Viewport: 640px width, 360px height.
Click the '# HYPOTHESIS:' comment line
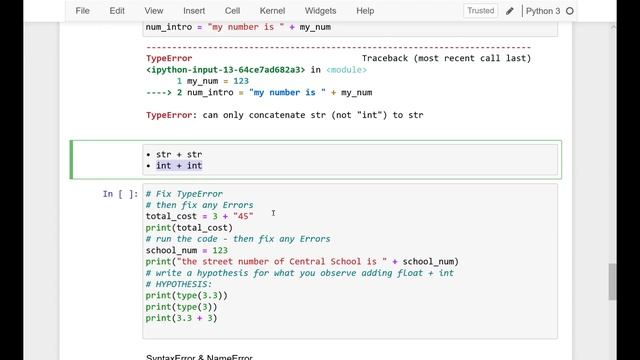coord(179,284)
